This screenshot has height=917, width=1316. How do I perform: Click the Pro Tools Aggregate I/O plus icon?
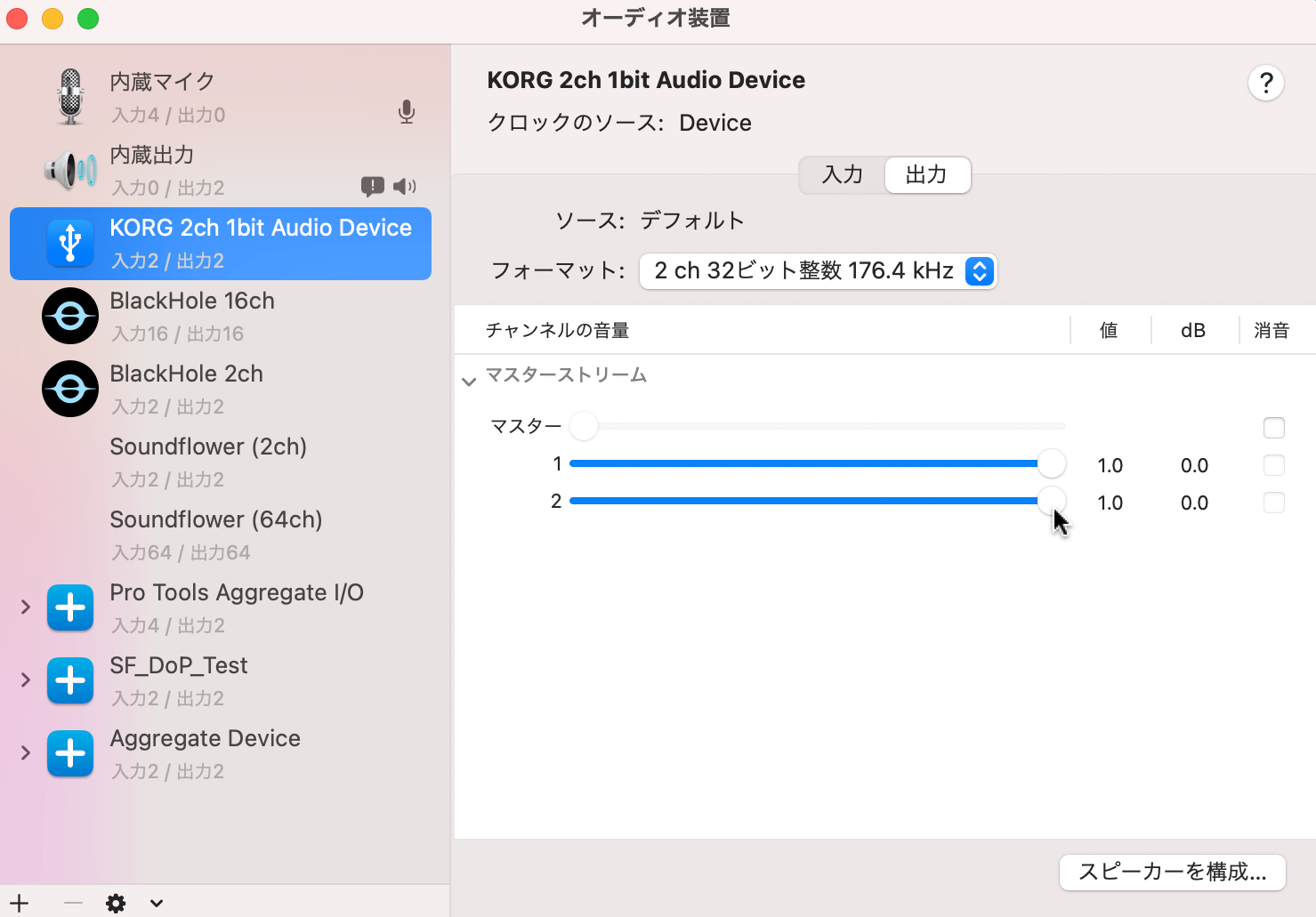click(x=70, y=607)
